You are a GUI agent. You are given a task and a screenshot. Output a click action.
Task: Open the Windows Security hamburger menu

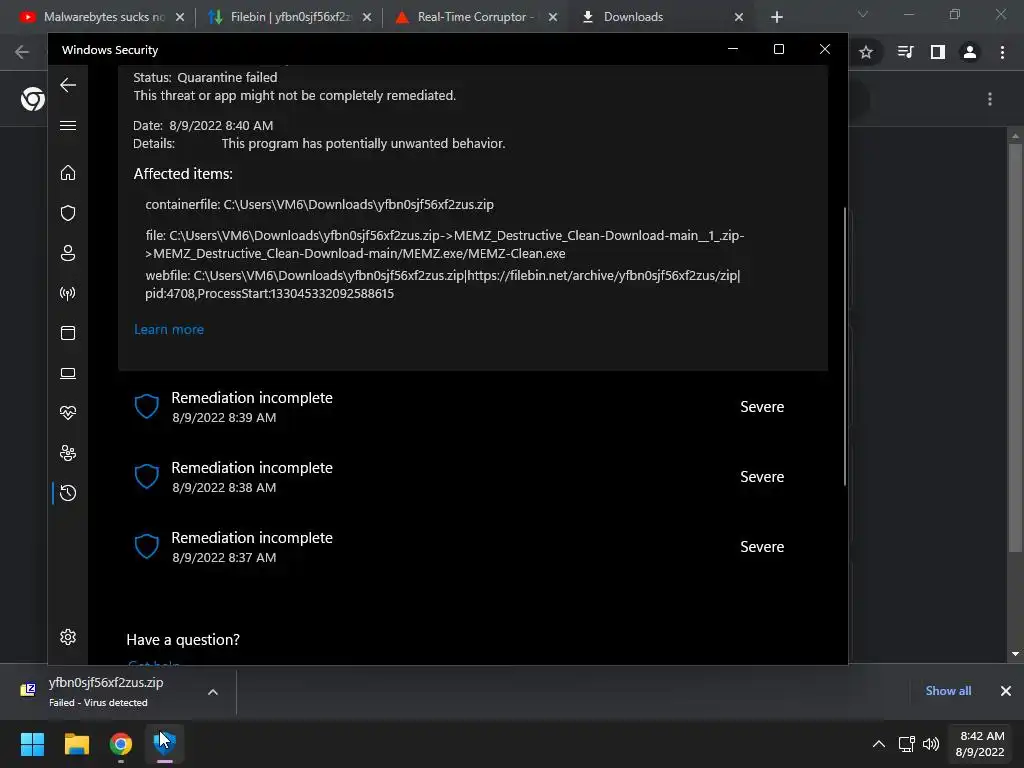[x=68, y=125]
